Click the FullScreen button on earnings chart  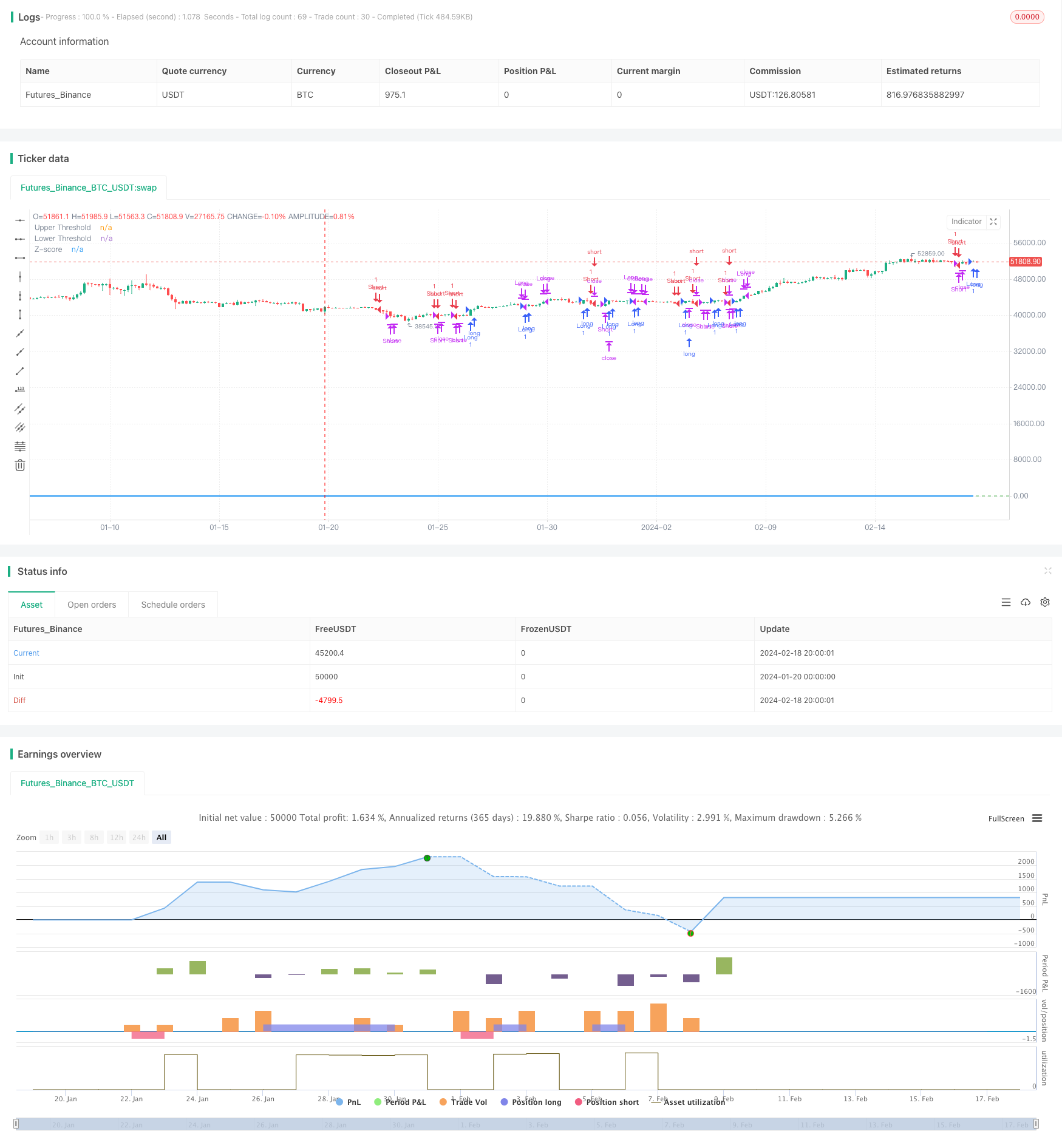point(1006,818)
